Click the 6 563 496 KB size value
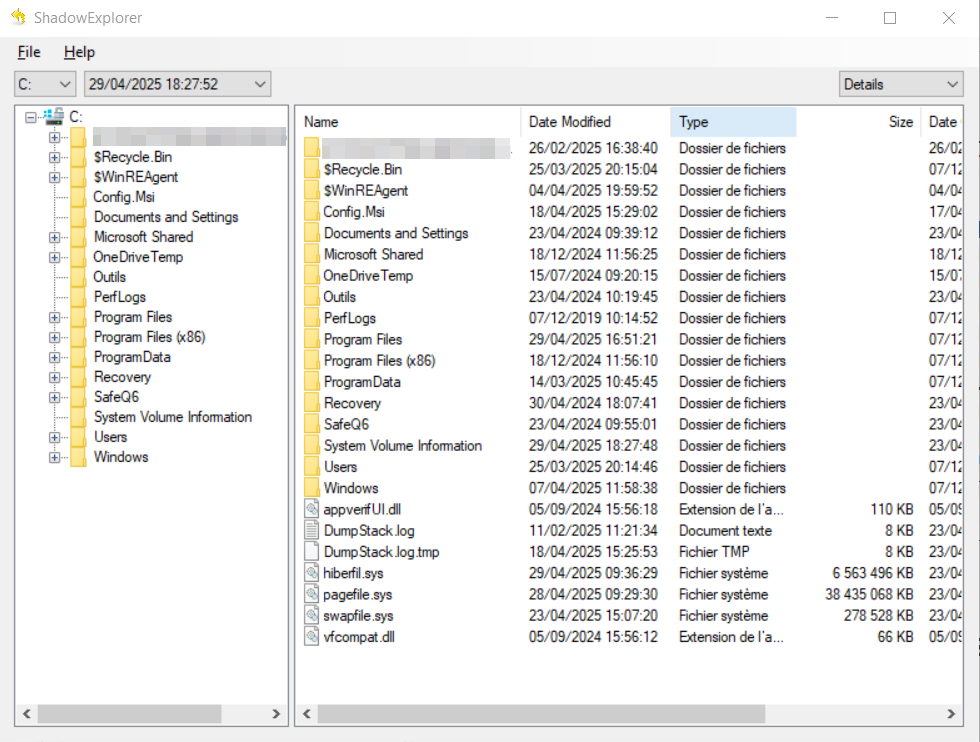This screenshot has height=742, width=980. coord(872,573)
